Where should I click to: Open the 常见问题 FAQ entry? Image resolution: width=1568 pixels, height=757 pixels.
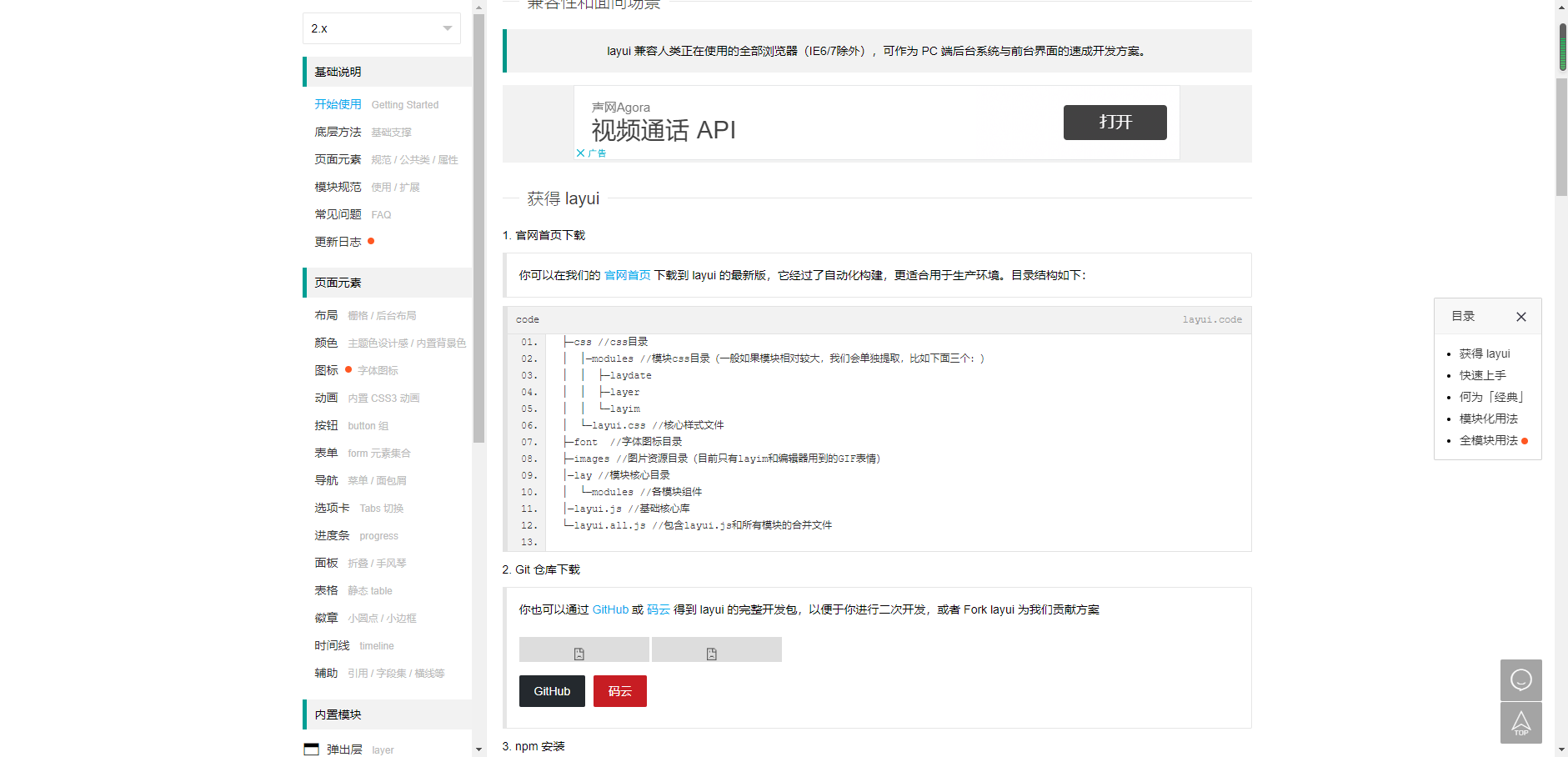[x=337, y=214]
